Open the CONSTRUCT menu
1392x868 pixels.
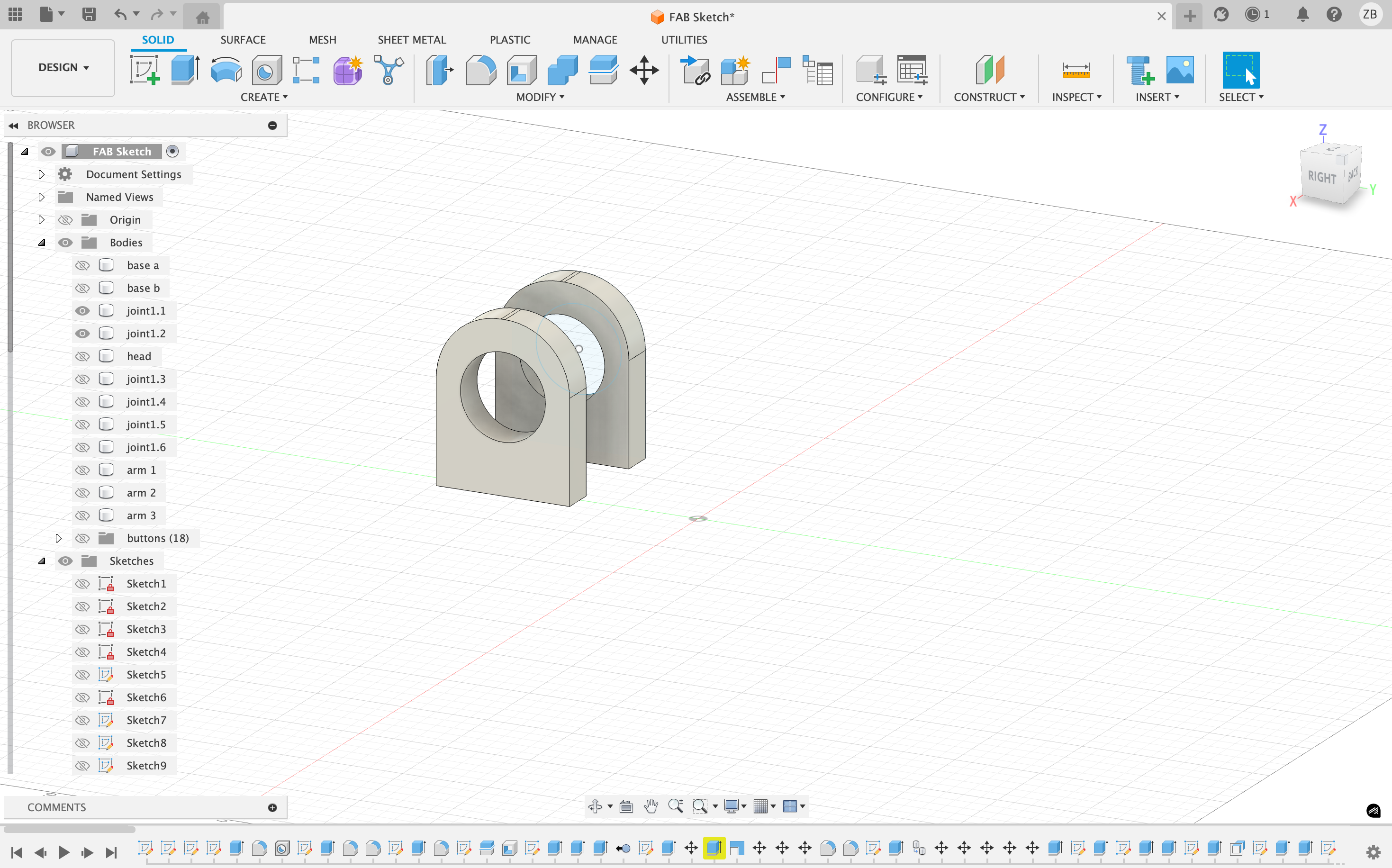point(989,97)
